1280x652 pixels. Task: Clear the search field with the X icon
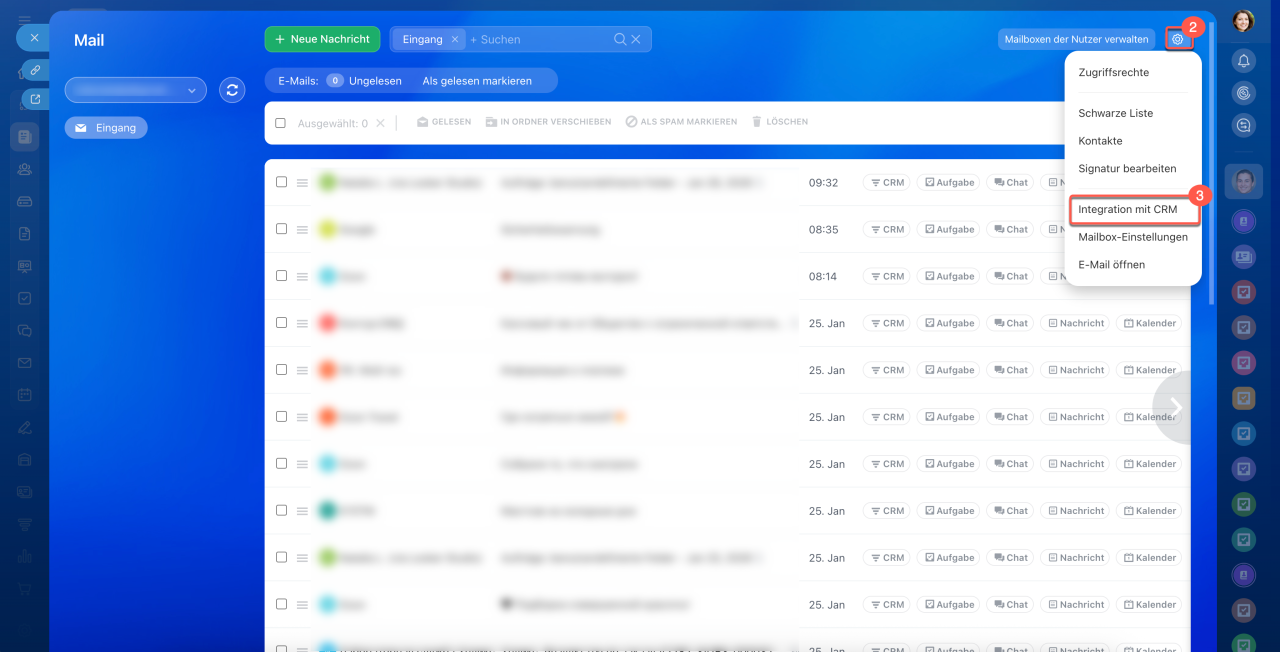pos(636,39)
